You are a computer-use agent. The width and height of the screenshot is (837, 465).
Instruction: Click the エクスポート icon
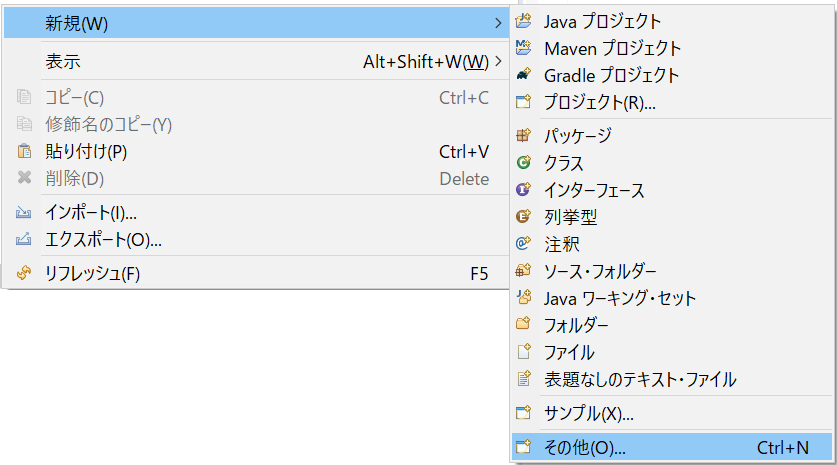pos(23,239)
